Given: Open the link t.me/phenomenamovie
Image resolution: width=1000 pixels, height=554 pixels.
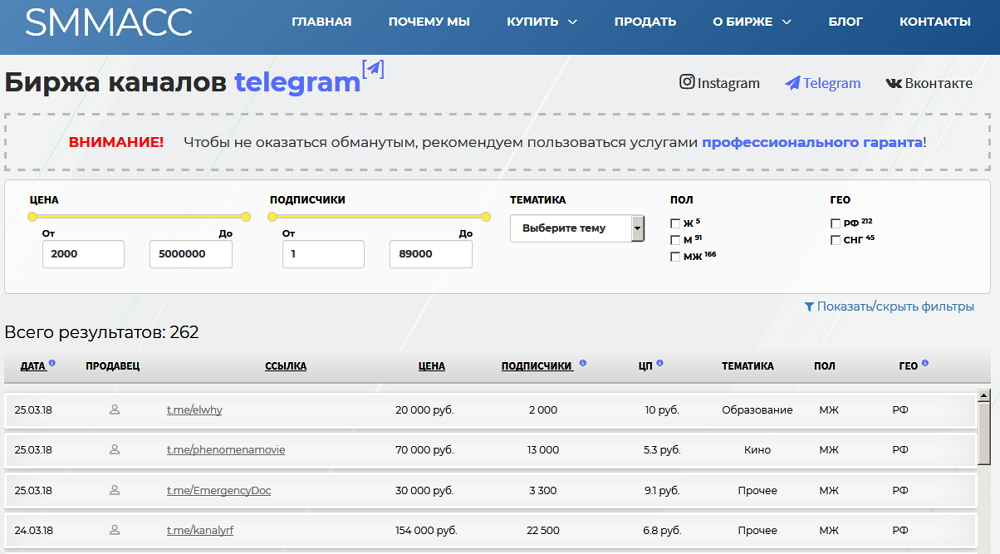Looking at the screenshot, I should click(226, 449).
